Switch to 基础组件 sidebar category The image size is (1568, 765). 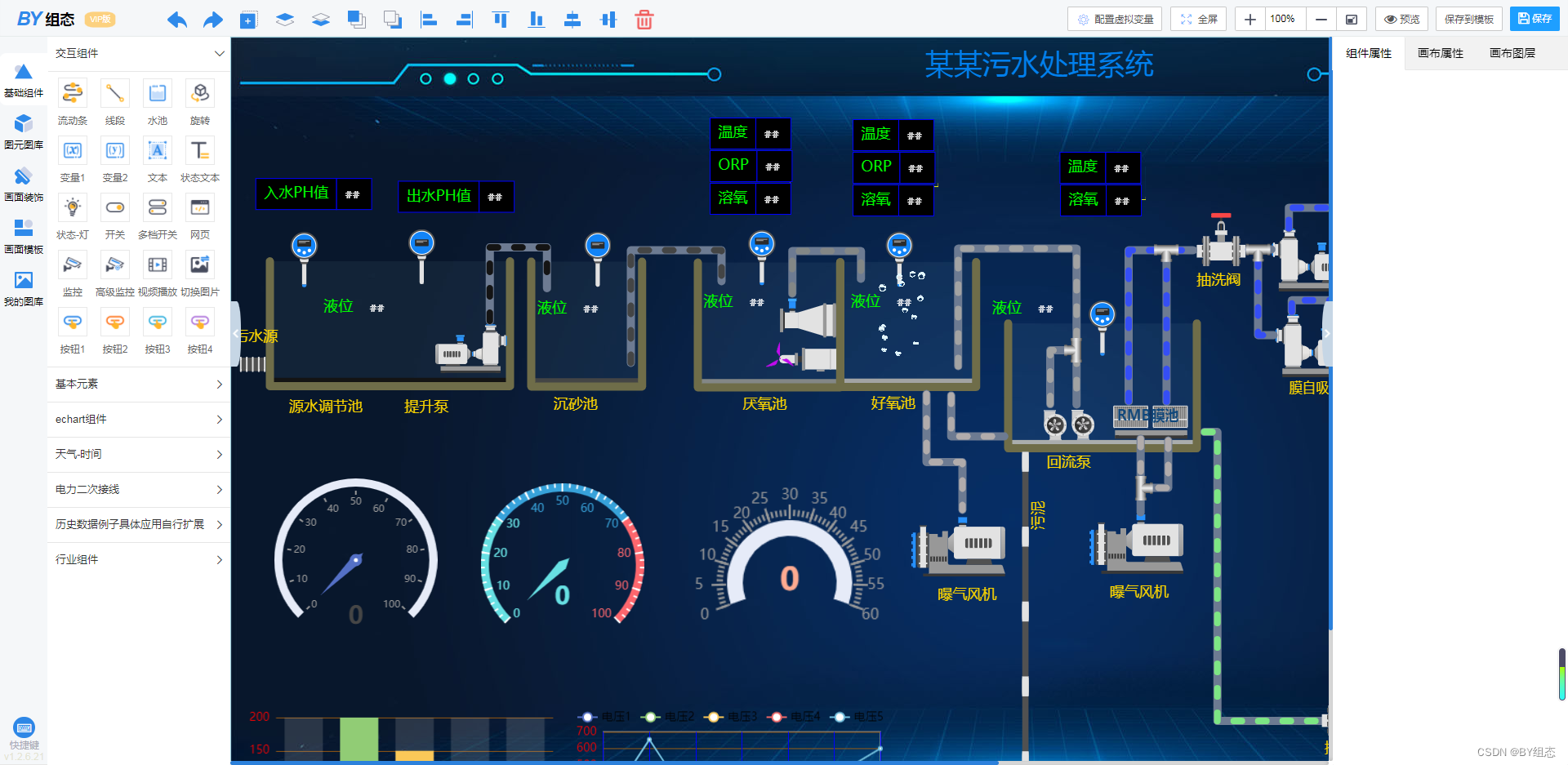tap(24, 81)
